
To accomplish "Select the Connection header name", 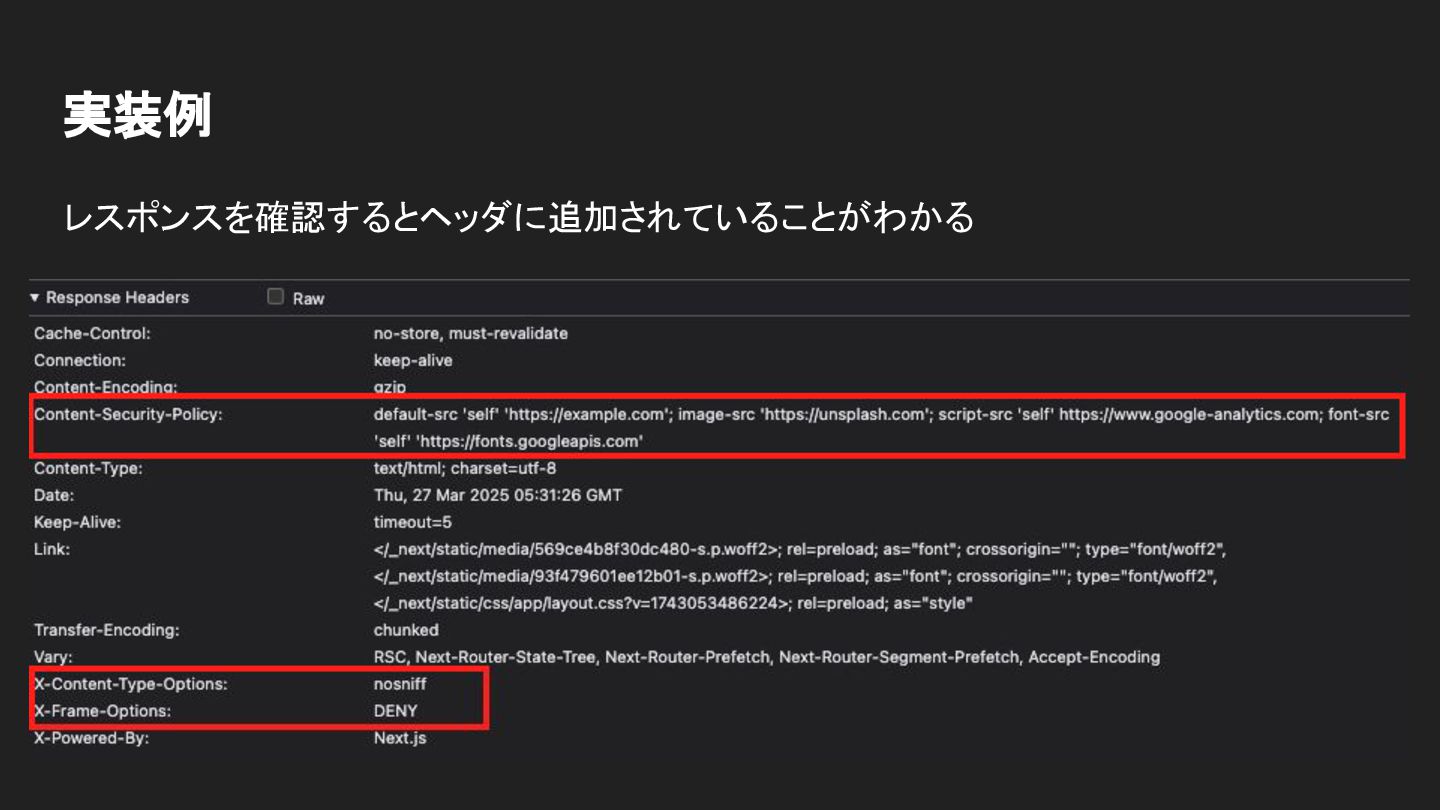I will tap(80, 361).
